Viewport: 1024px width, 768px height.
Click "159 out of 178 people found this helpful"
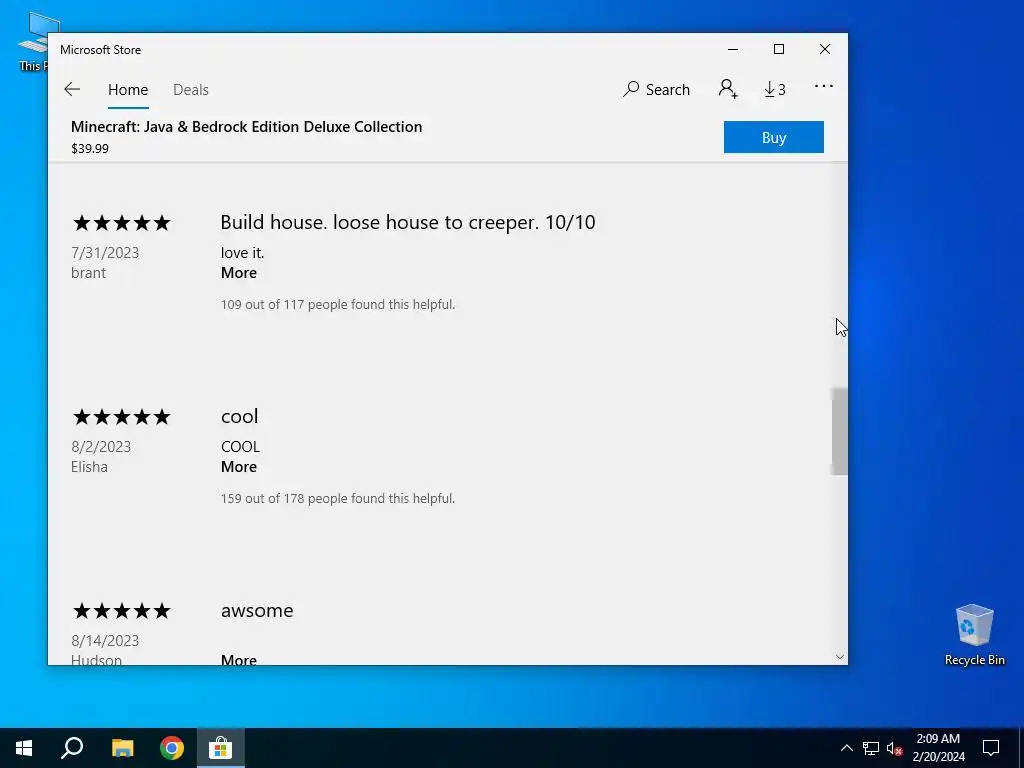[x=338, y=498]
